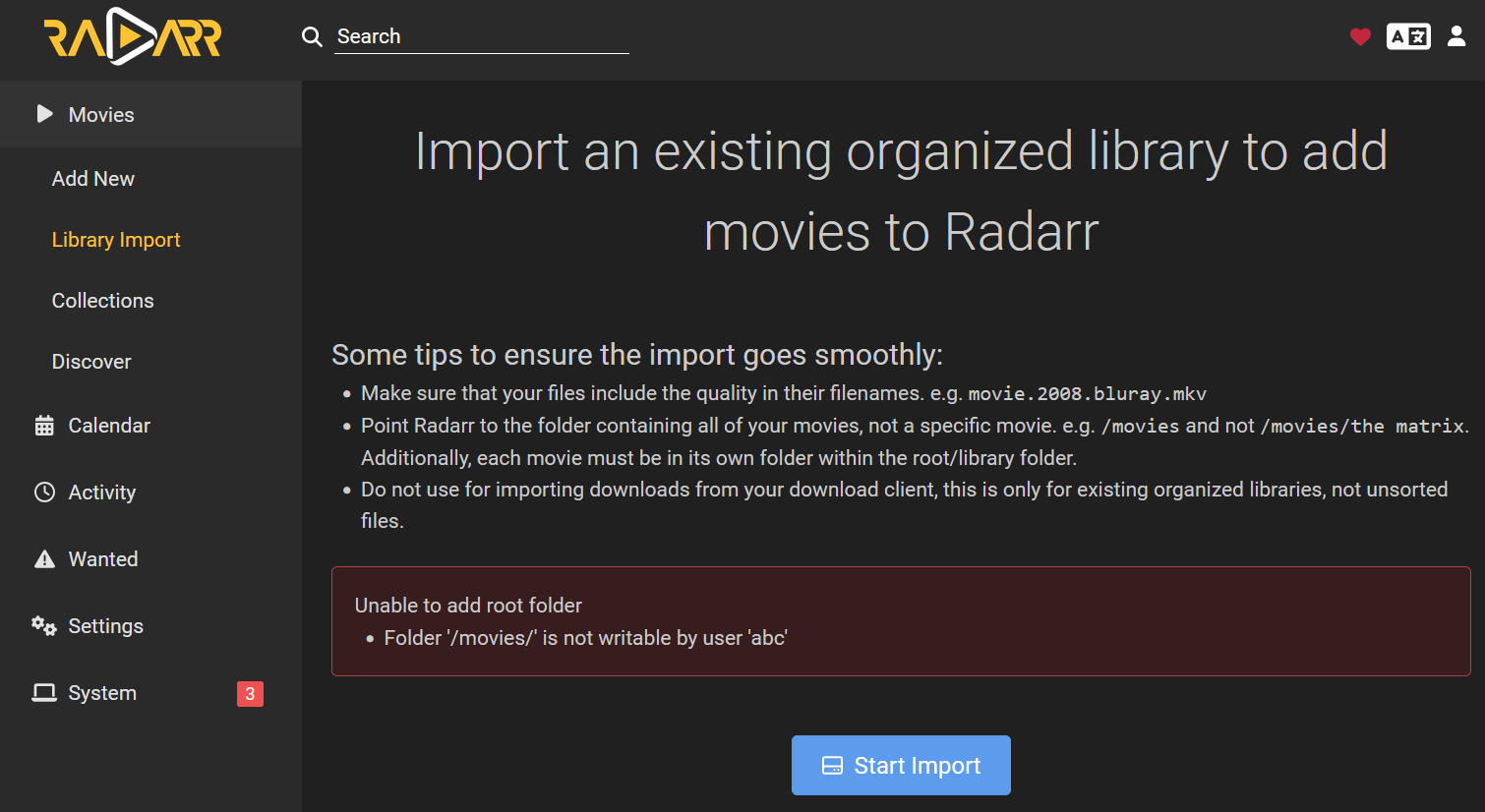Click the search magnifier icon
This screenshot has height=812, width=1485.
pos(312,37)
